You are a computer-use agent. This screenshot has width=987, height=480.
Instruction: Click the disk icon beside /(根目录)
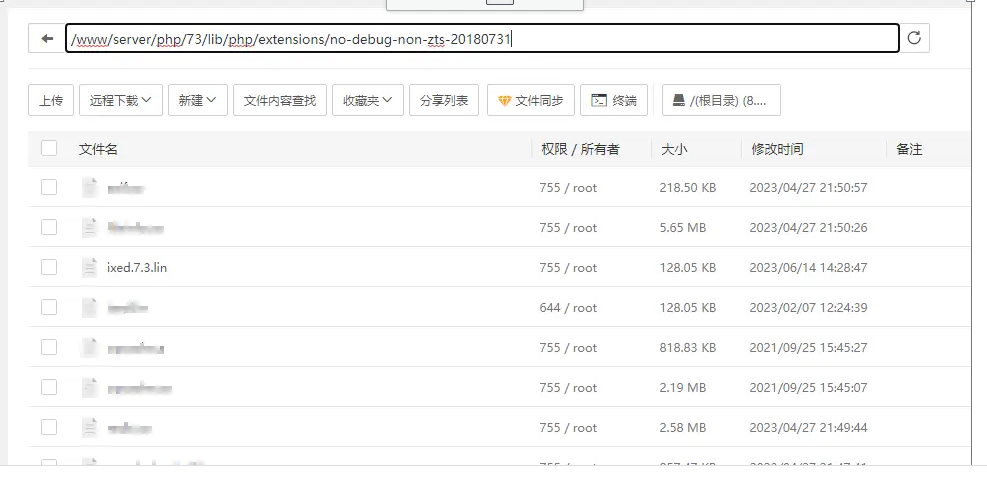pos(679,100)
